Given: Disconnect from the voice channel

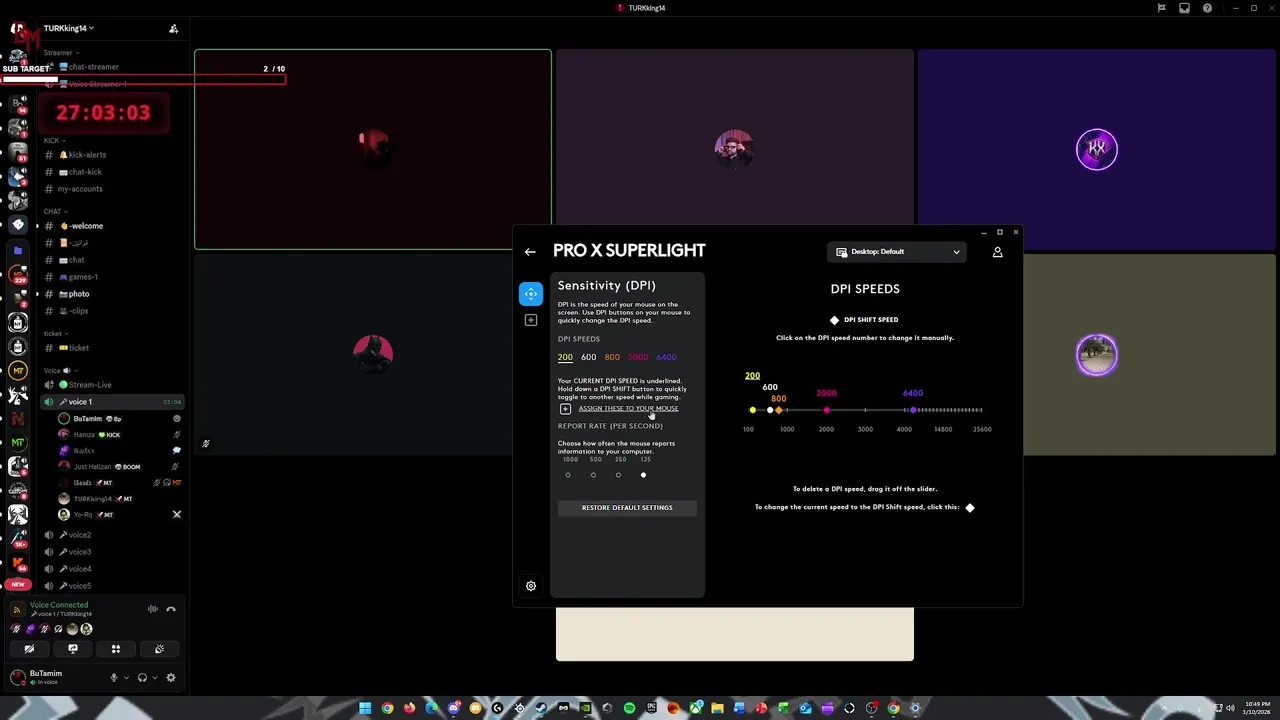Looking at the screenshot, I should point(171,609).
